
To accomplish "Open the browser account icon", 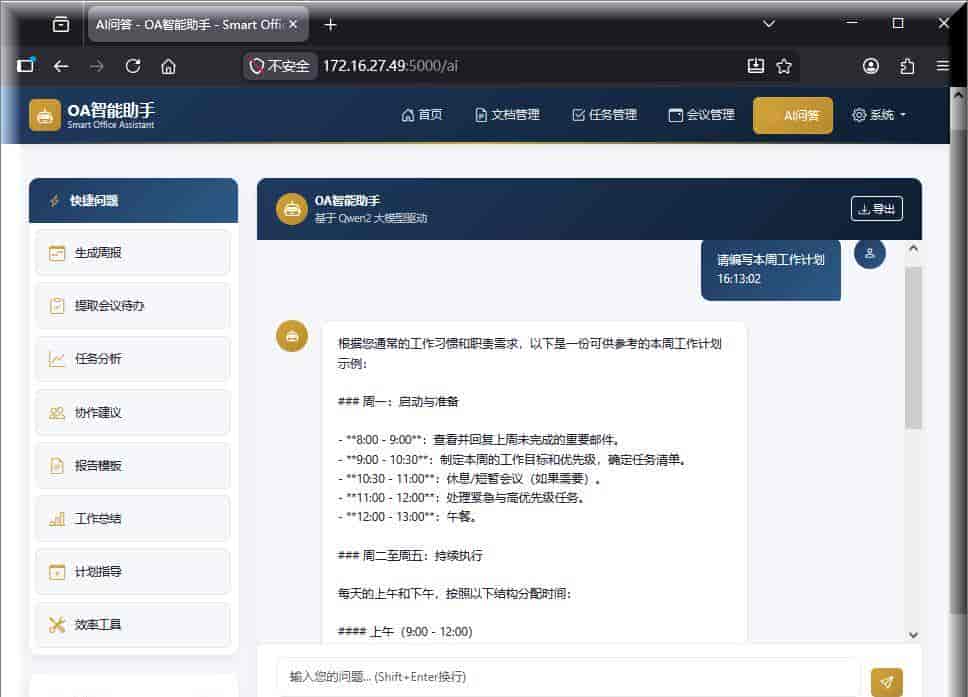I will [870, 66].
